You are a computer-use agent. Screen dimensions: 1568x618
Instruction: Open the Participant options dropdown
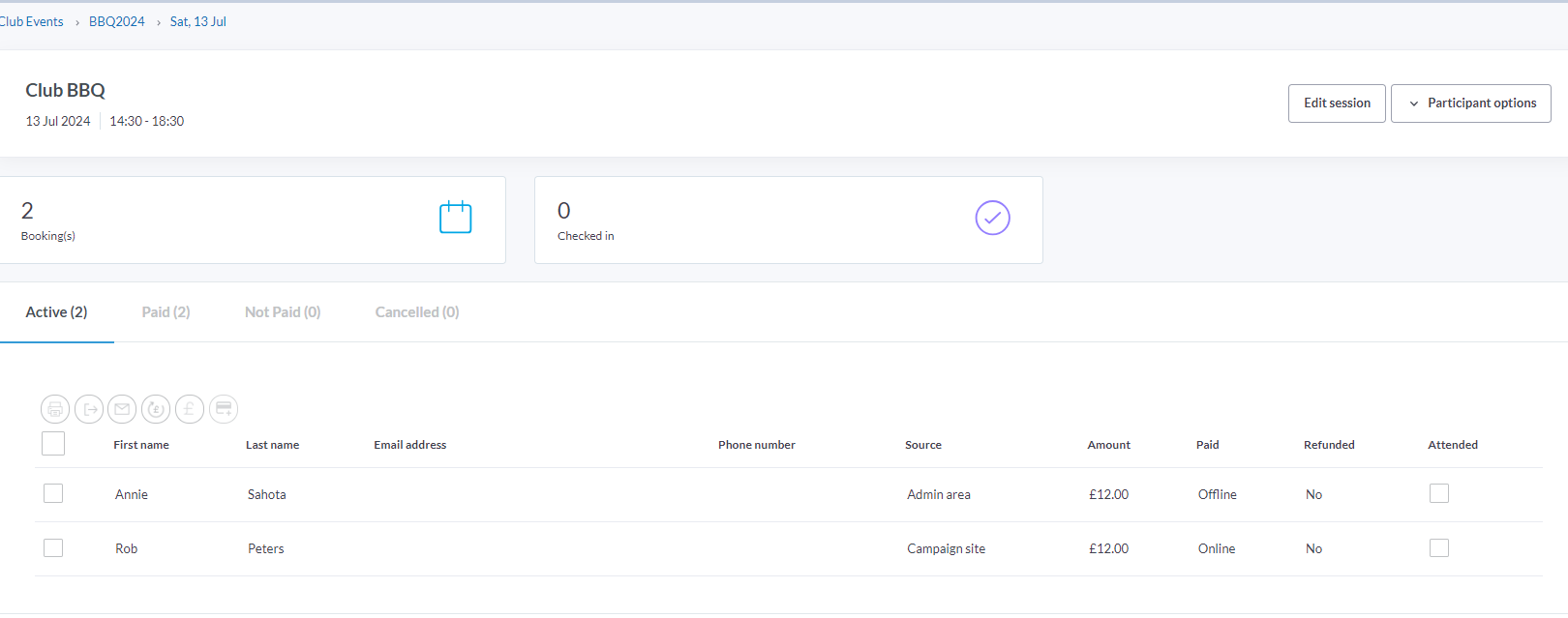tap(1470, 103)
